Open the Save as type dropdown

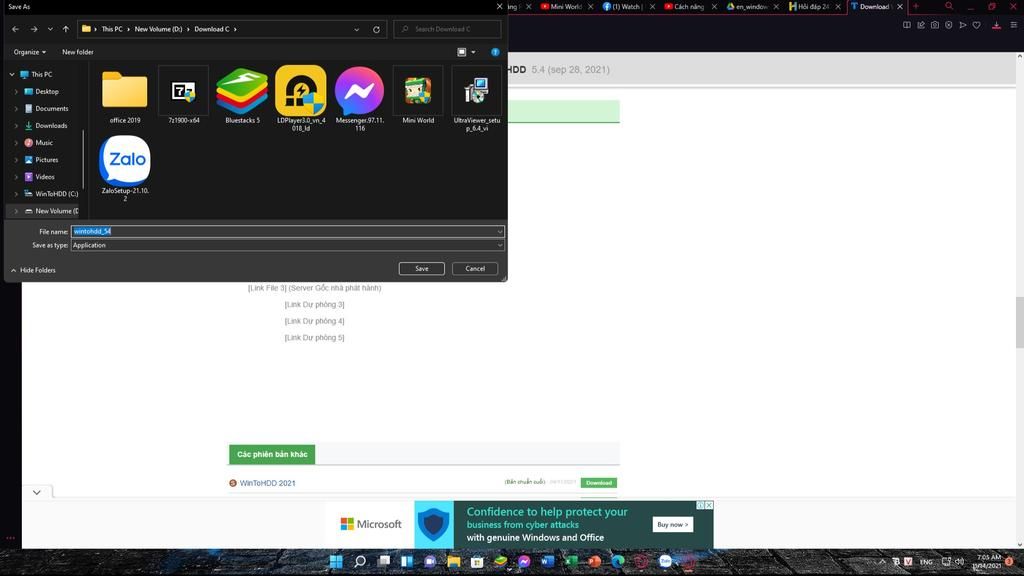[287, 245]
